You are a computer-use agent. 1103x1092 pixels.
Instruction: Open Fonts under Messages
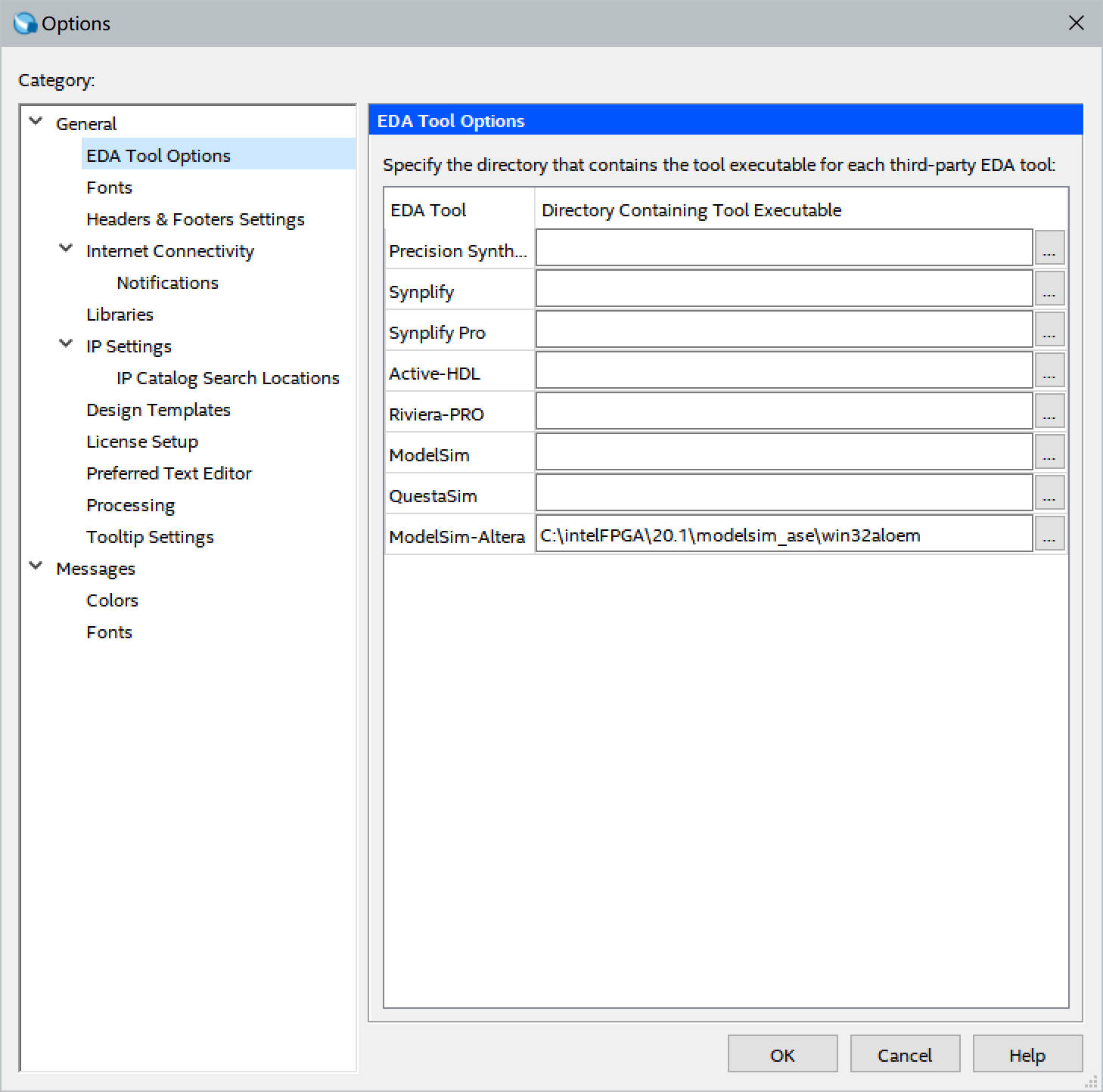point(109,631)
